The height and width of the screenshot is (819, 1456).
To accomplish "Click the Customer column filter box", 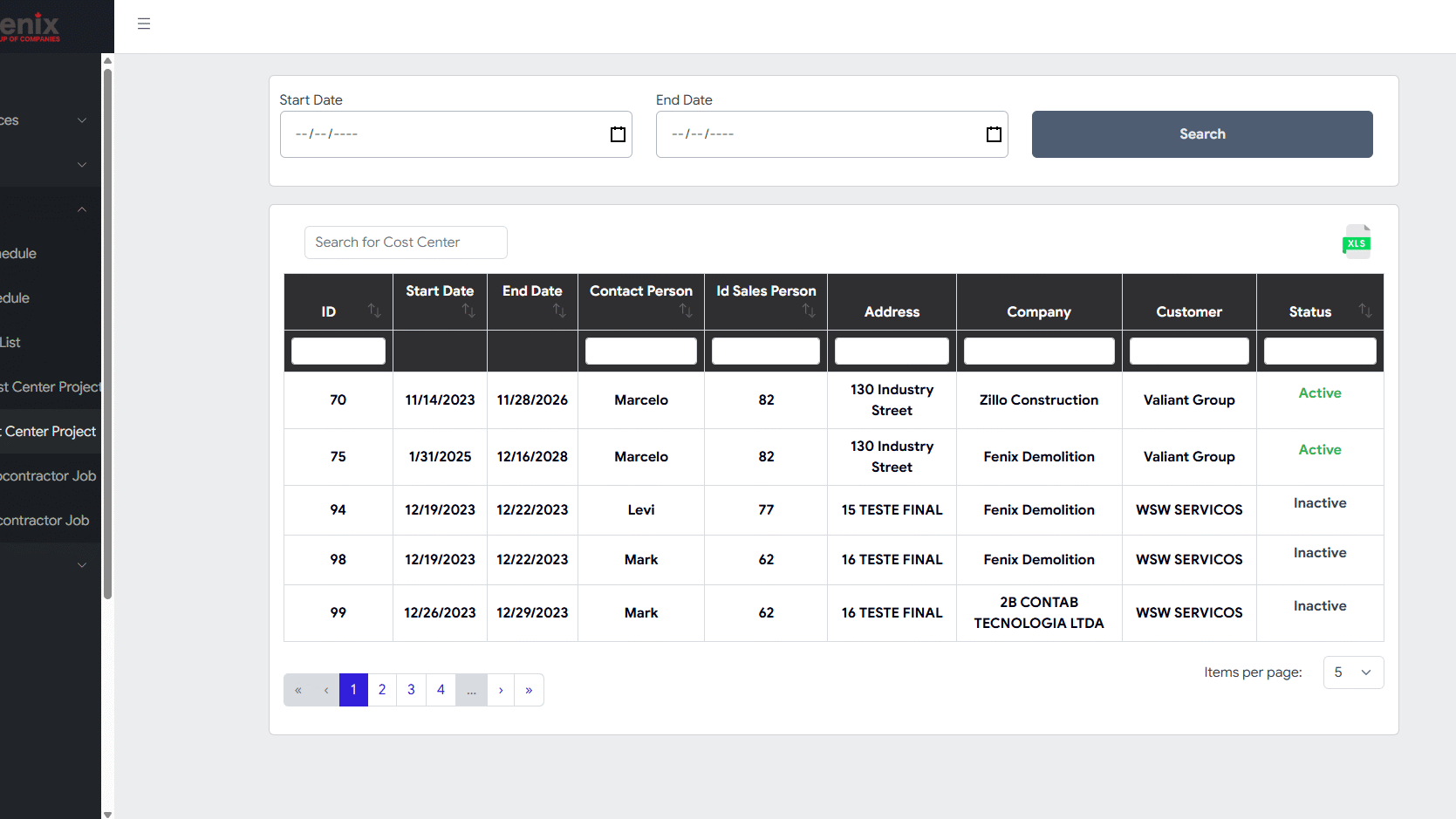I will point(1189,351).
